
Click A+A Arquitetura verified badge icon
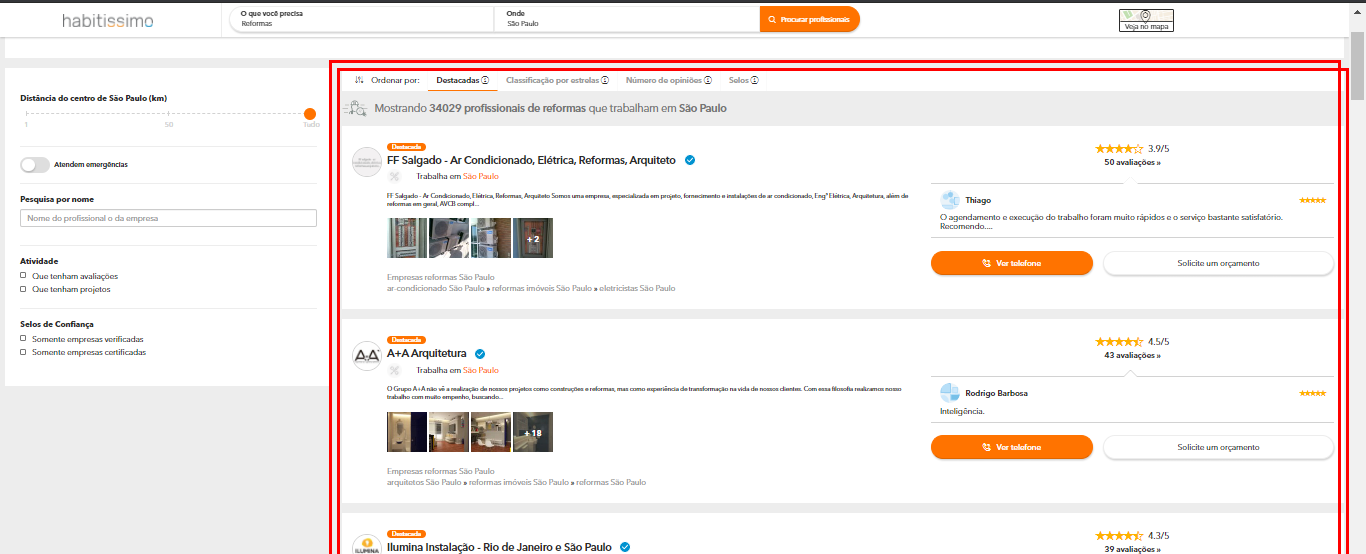tap(480, 354)
